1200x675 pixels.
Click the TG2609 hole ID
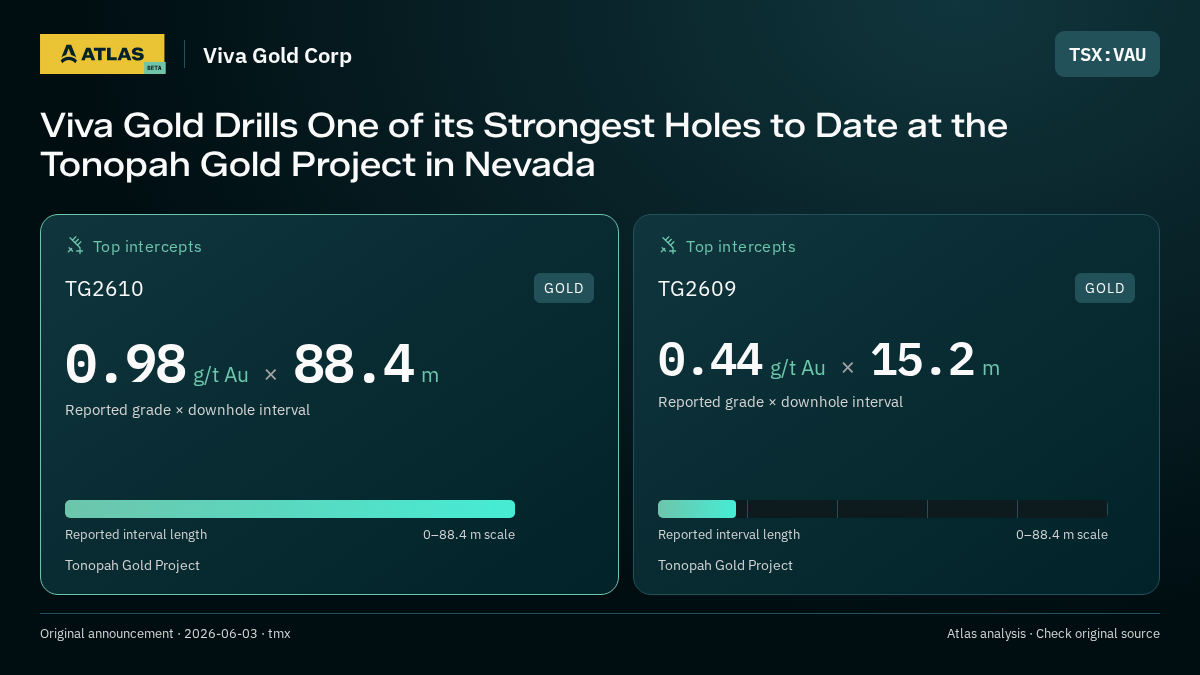697,289
